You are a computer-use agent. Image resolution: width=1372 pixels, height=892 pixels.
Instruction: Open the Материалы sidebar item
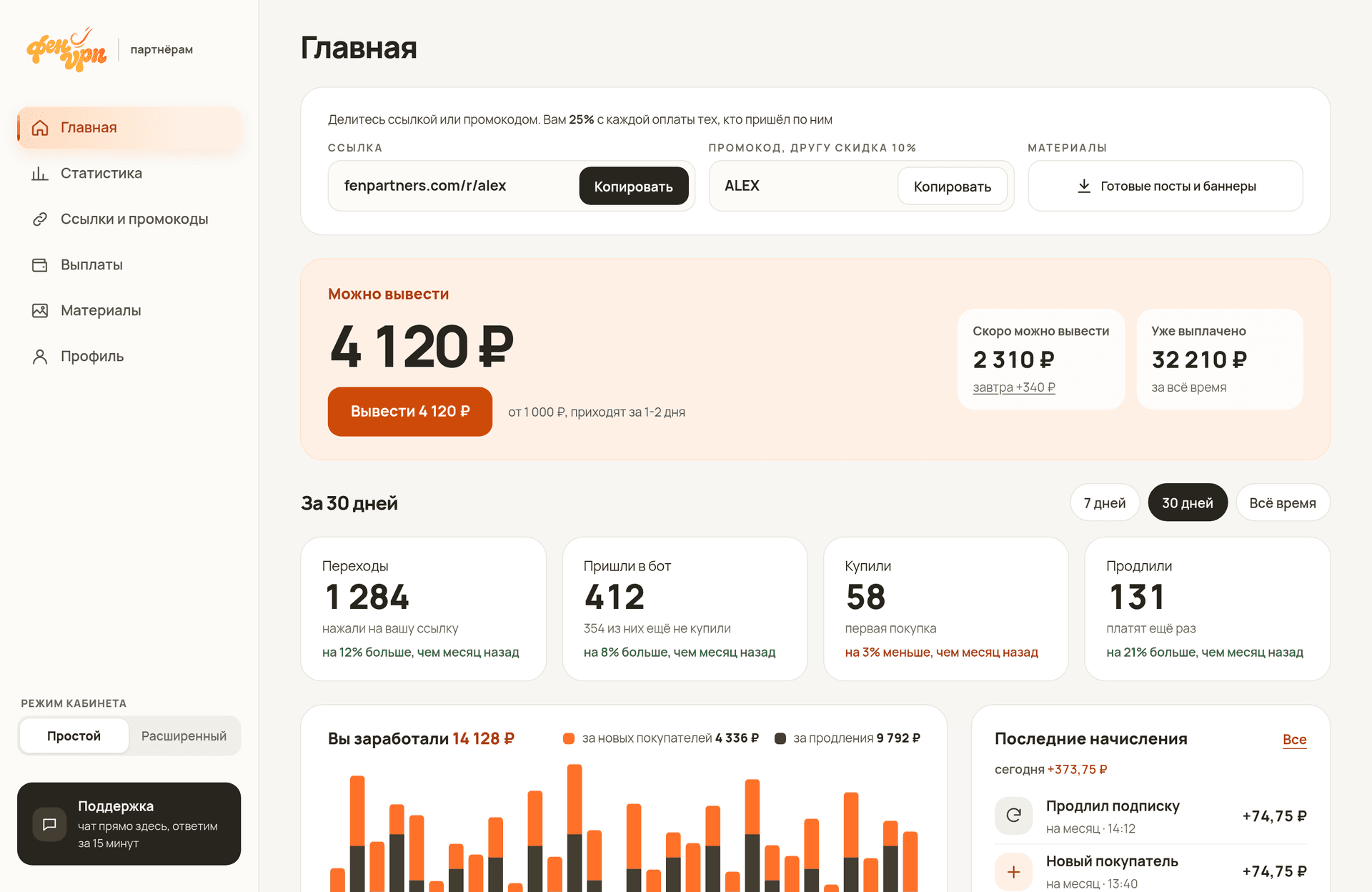click(x=129, y=311)
